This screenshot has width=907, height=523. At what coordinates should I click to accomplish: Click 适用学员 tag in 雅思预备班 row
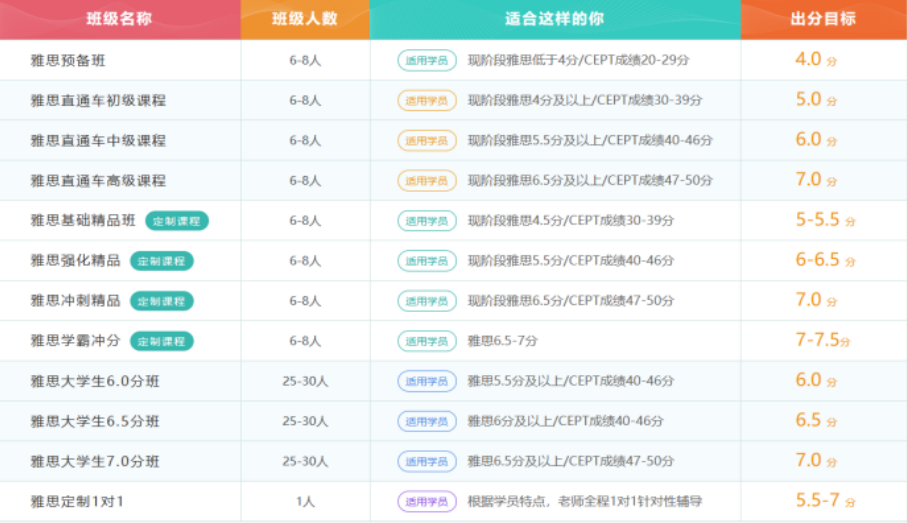click(x=427, y=60)
